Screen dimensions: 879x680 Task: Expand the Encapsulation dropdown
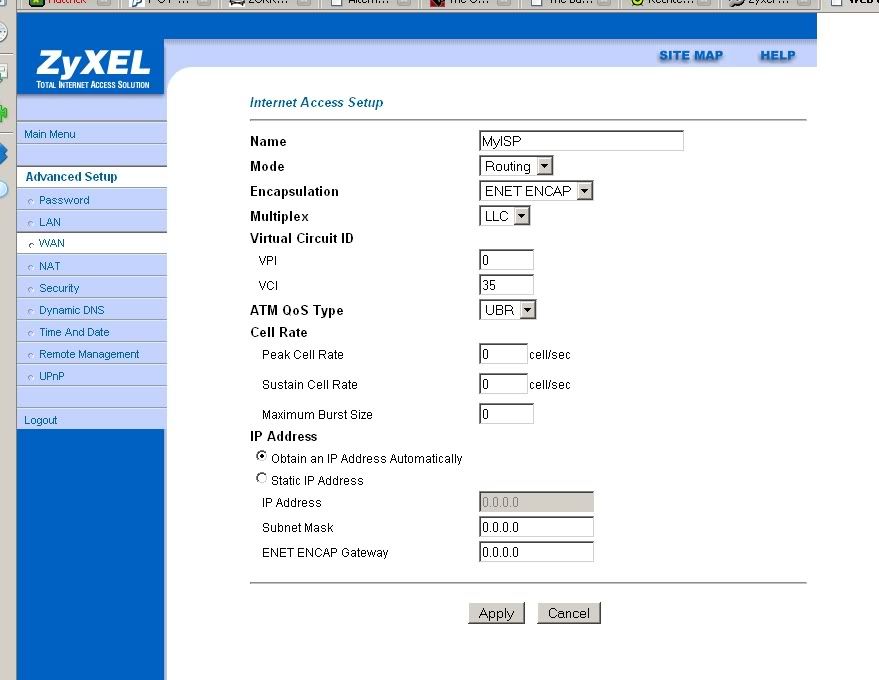coord(536,191)
